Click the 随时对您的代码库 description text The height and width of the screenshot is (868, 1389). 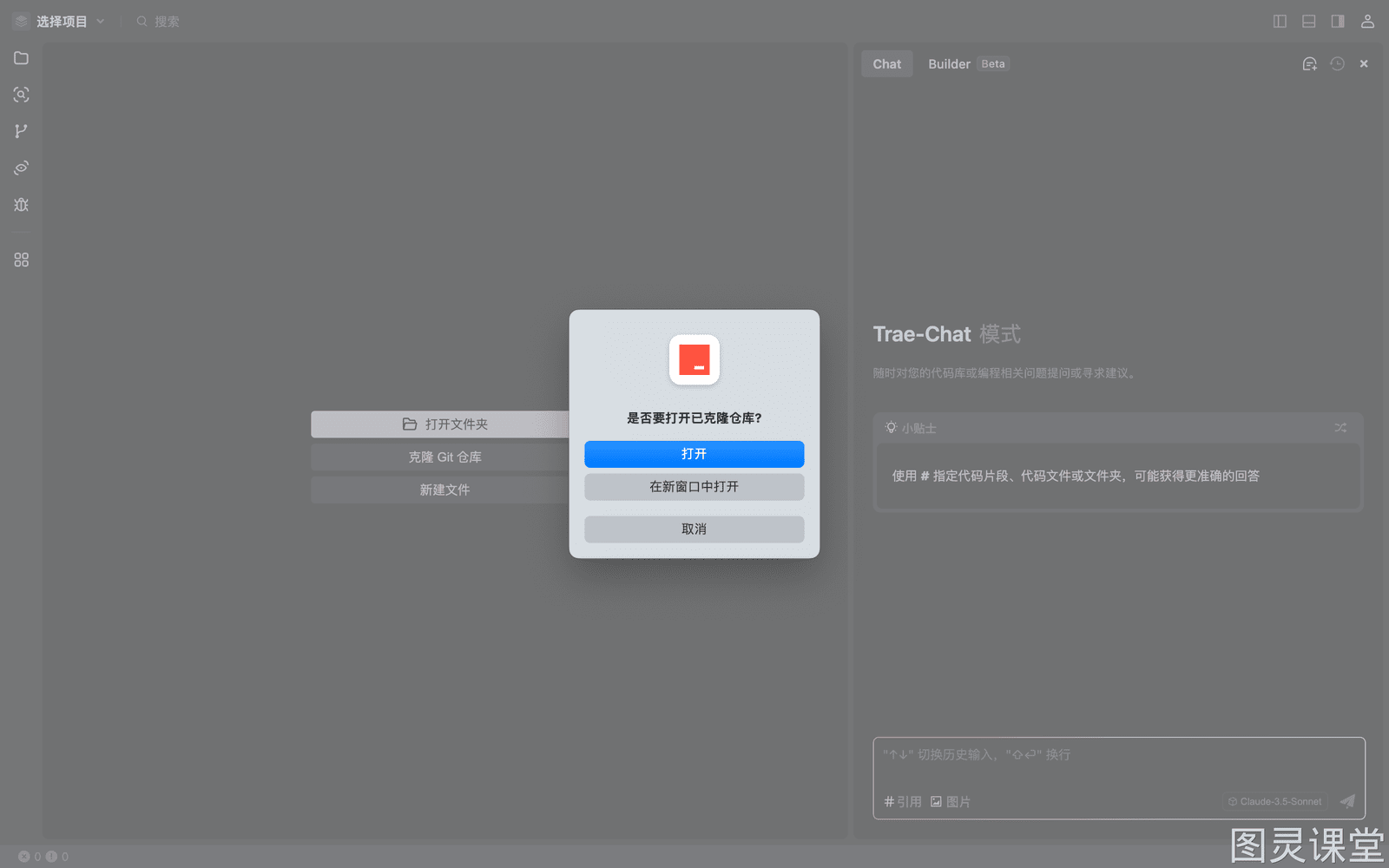(x=1004, y=373)
